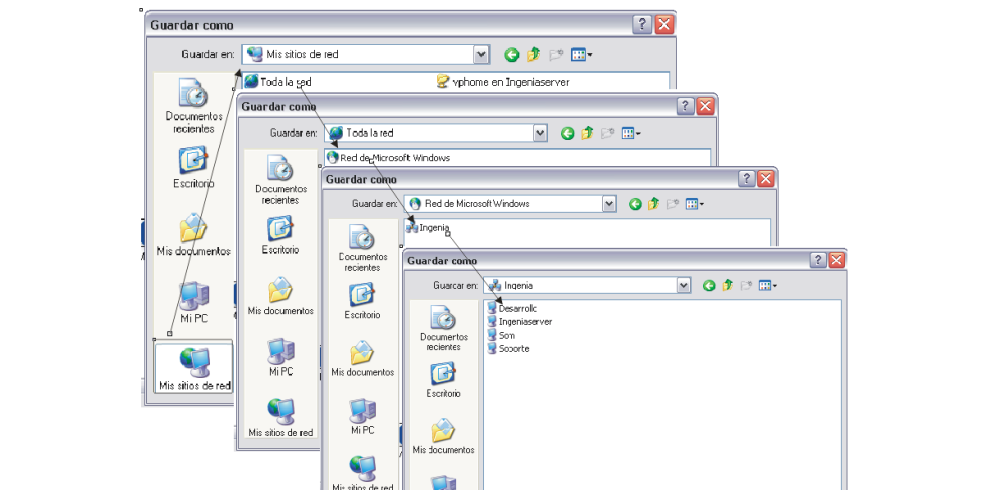Select Mi PC in Red de Microsoft Windows window
This screenshot has width=991, height=490.
(x=362, y=415)
